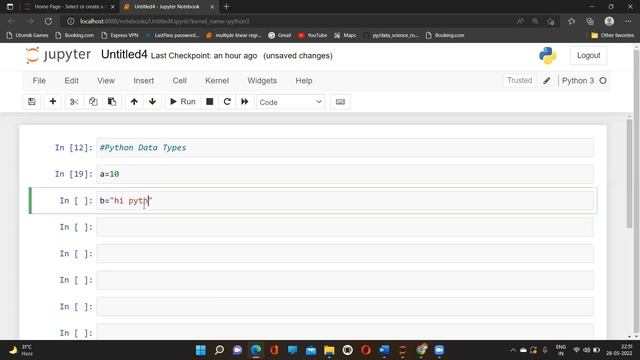This screenshot has height=360, width=640.
Task: Open the Insert menu
Action: pyautogui.click(x=144, y=81)
